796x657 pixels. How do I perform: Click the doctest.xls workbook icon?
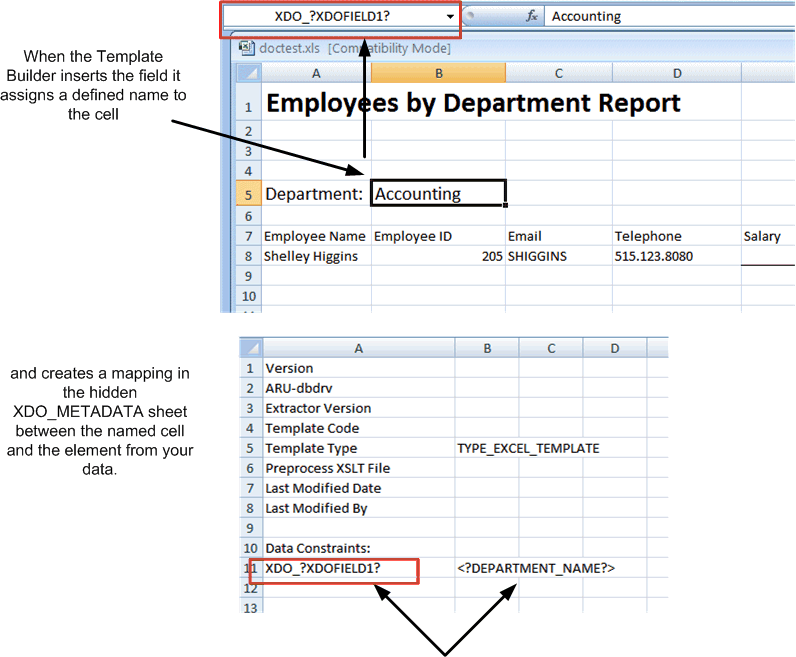(x=247, y=48)
